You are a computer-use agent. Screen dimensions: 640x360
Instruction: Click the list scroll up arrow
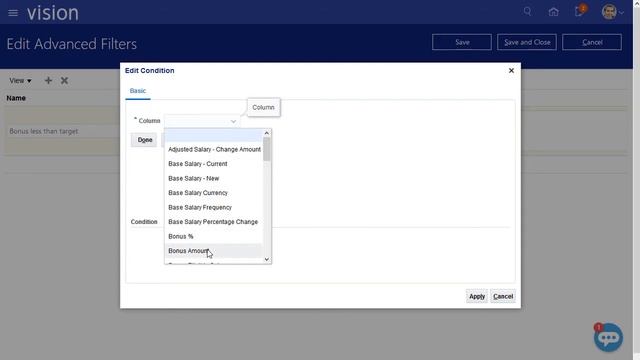267,133
